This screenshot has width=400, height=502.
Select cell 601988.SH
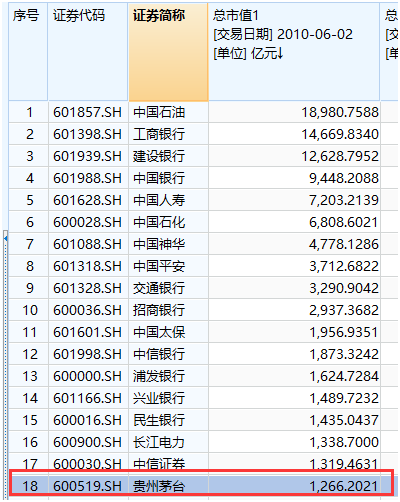point(88,178)
